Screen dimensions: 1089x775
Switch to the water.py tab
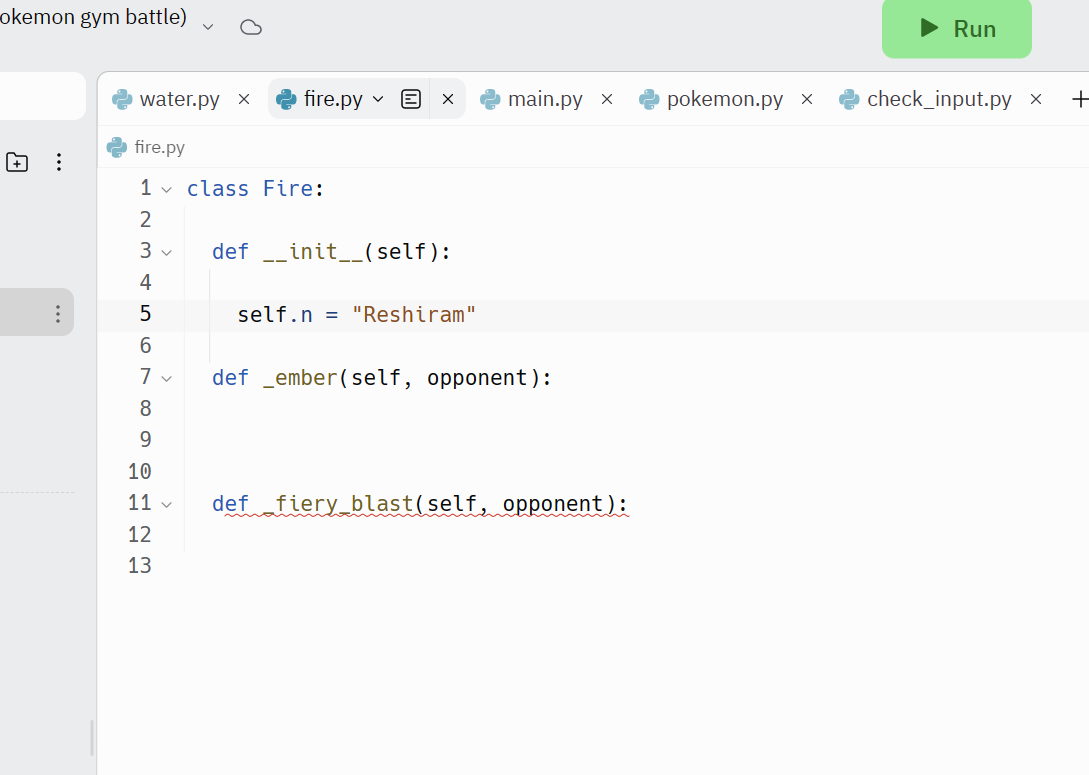[x=180, y=99]
